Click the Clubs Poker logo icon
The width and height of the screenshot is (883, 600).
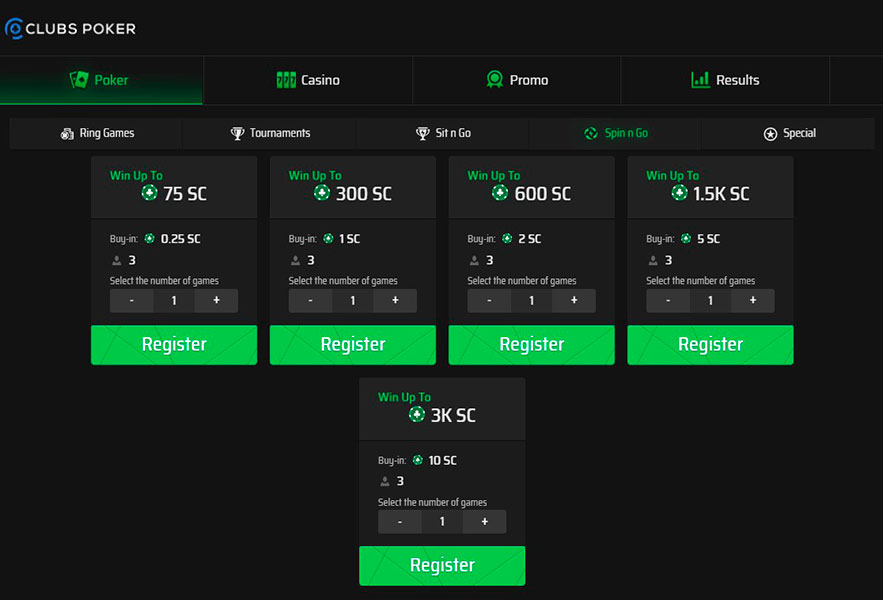[14, 29]
